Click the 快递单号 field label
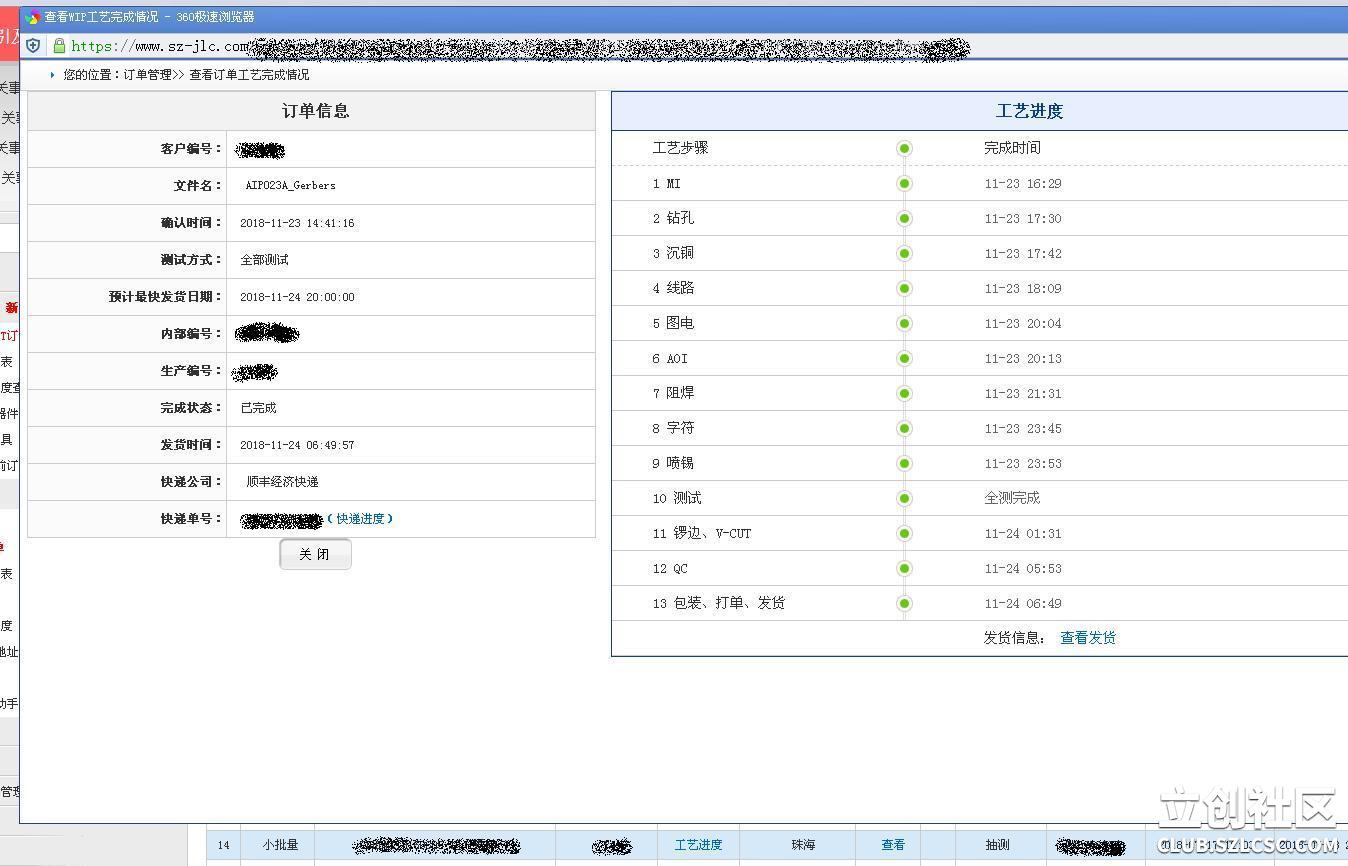 [x=191, y=519]
